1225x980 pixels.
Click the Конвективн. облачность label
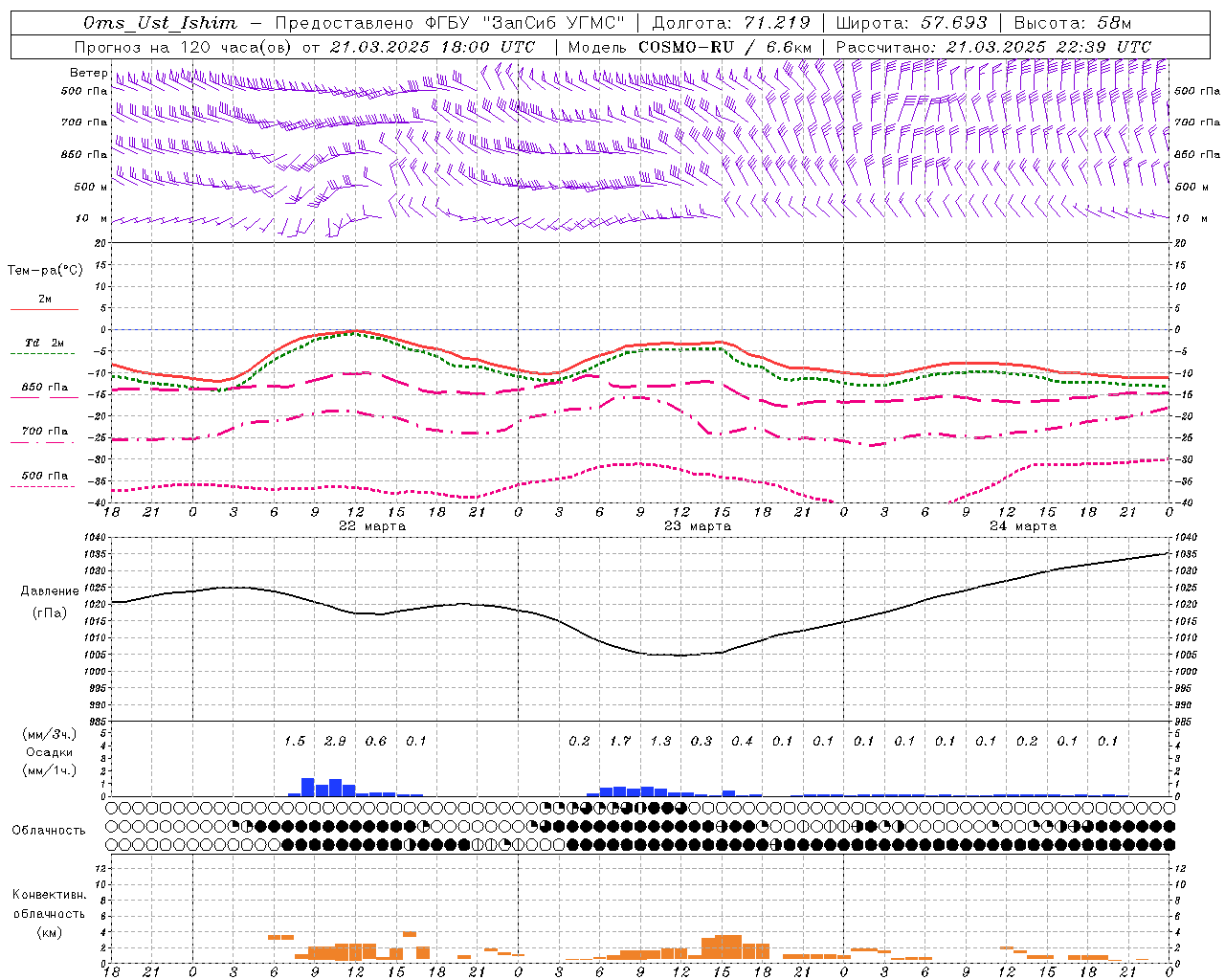49,904
